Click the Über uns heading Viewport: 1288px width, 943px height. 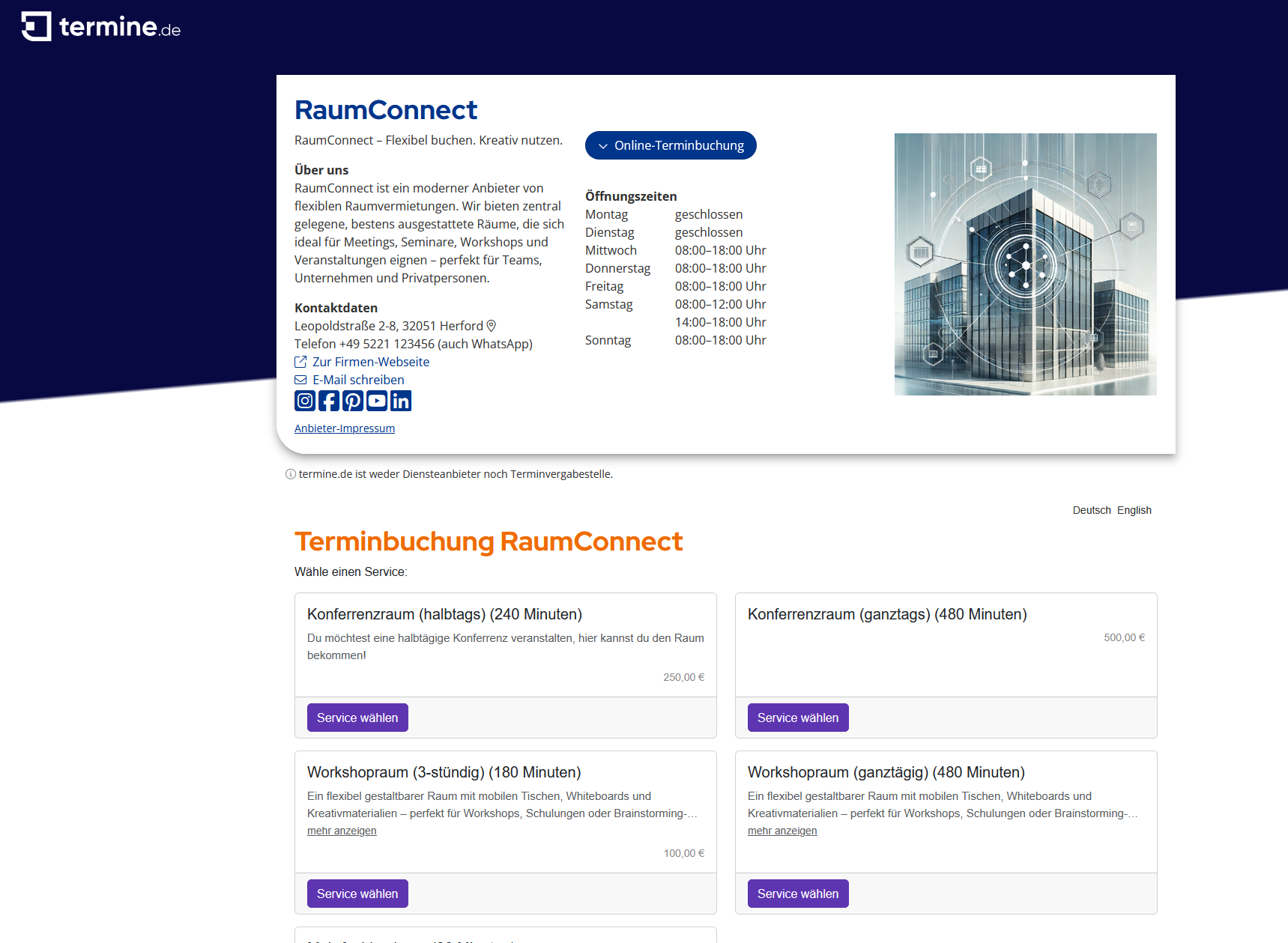[x=321, y=170]
